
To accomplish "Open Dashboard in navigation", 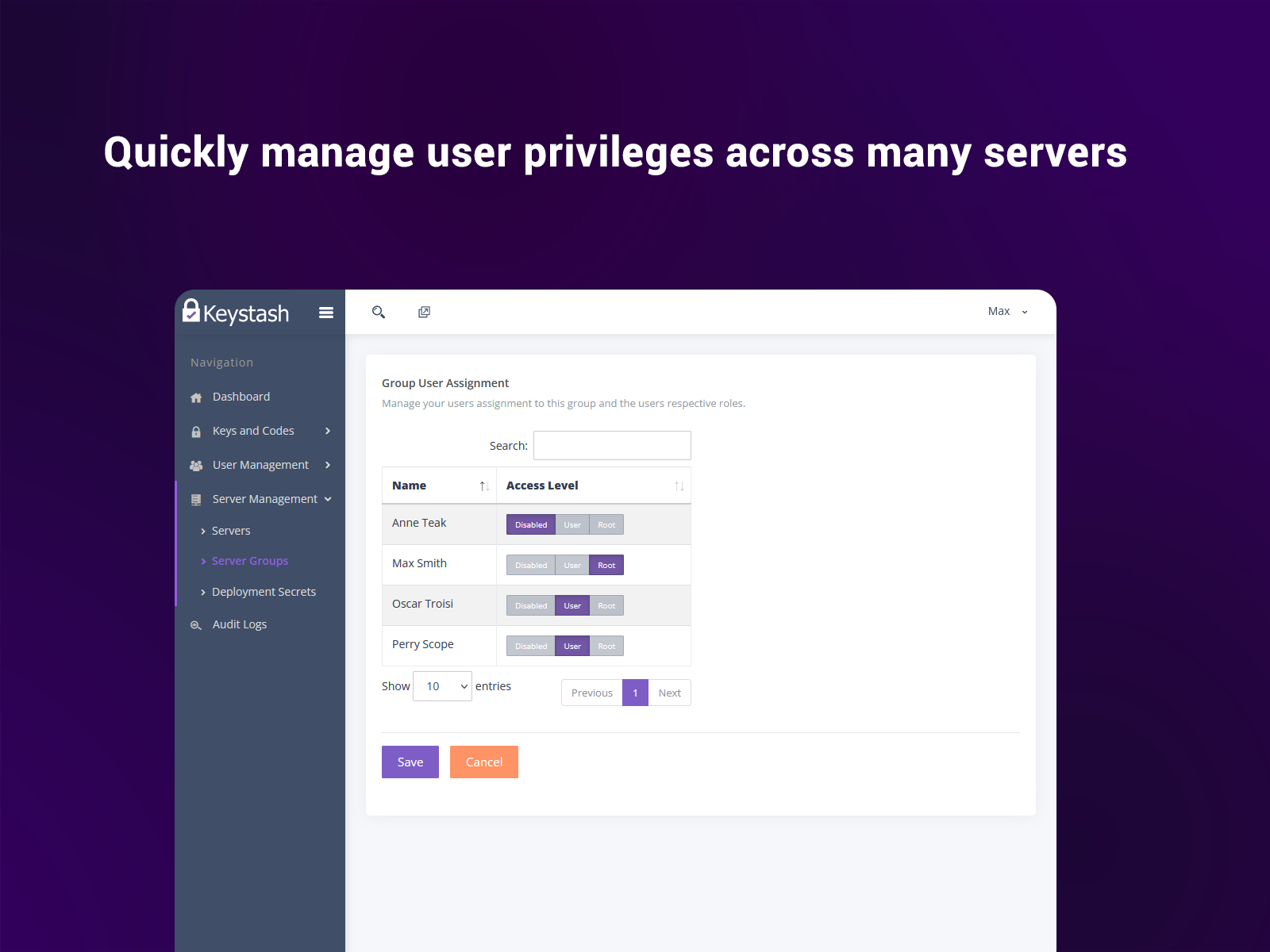I will tap(241, 397).
